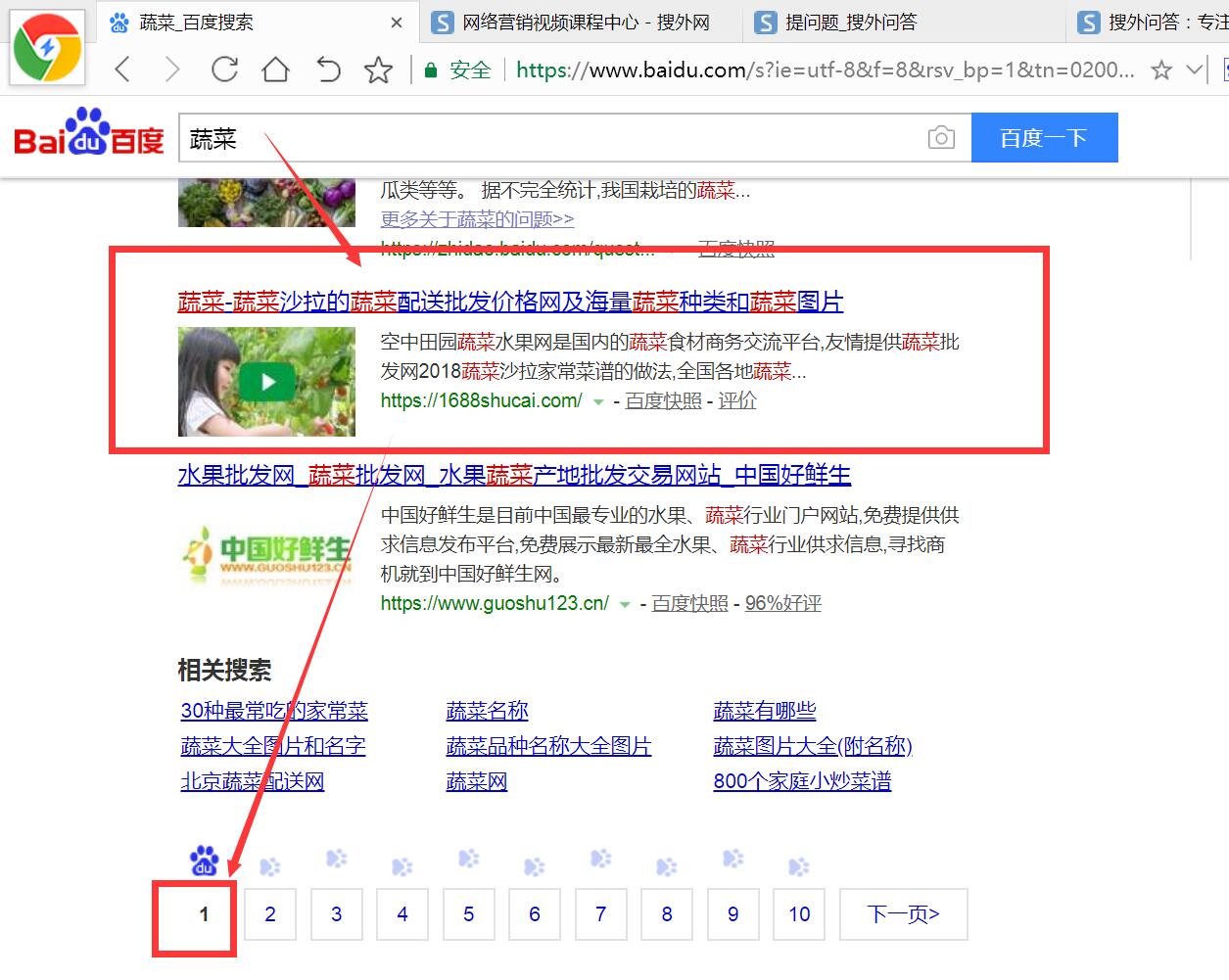Click the undo curved-arrow icon in the toolbar
The width and height of the screenshot is (1229, 980).
pyautogui.click(x=328, y=70)
